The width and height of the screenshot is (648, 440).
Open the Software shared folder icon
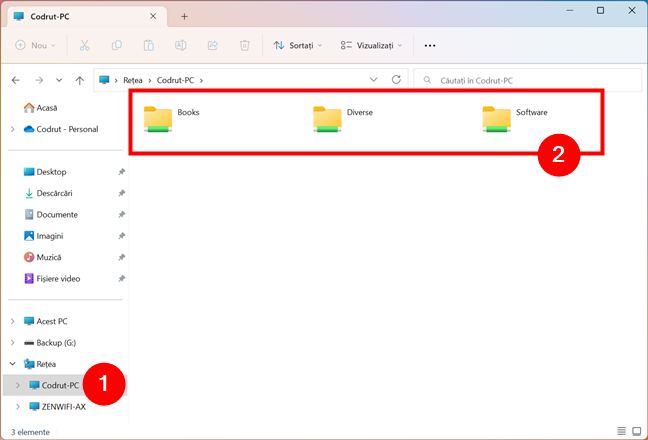(x=496, y=119)
